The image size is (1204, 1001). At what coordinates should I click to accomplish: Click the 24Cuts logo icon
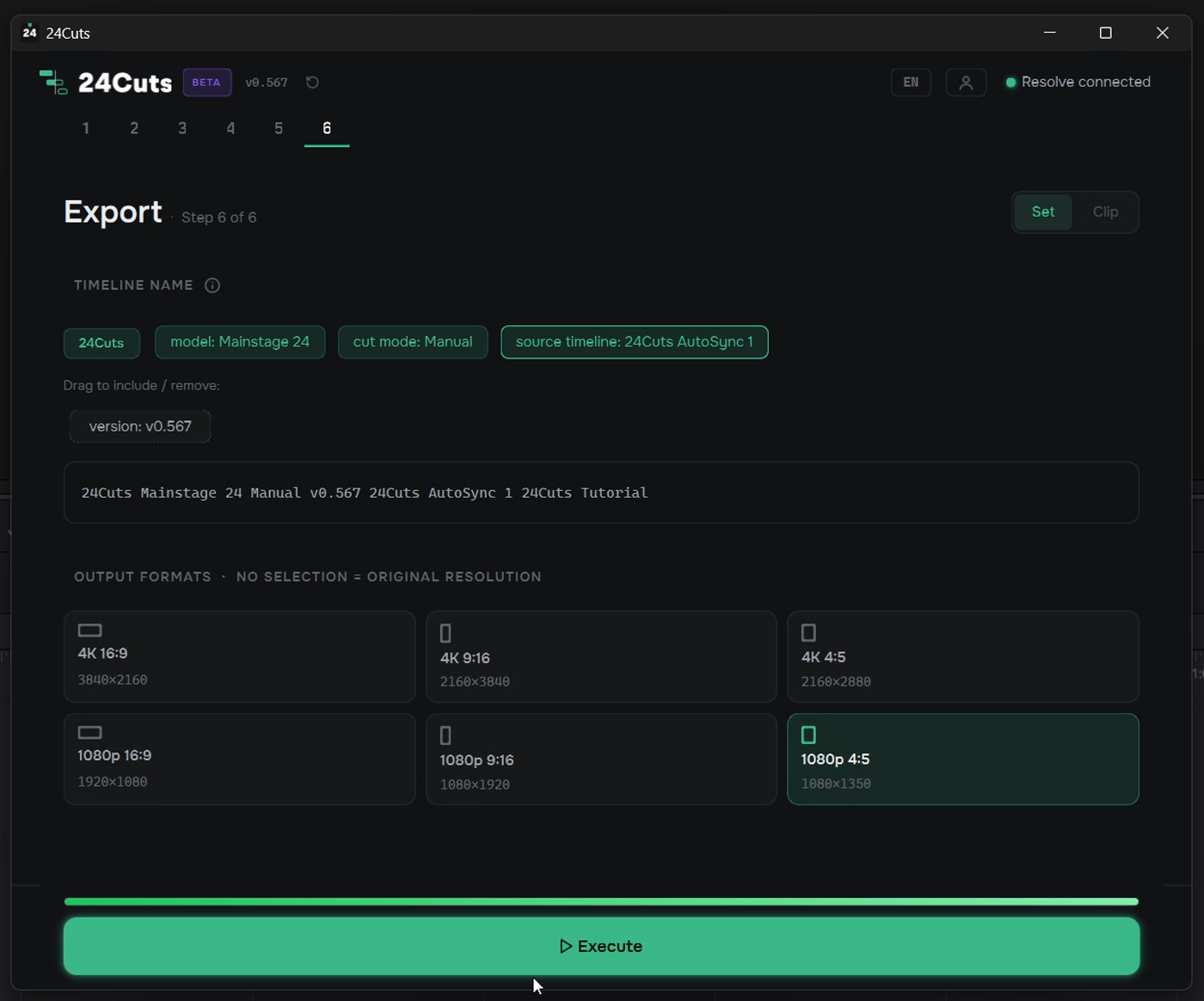53,83
